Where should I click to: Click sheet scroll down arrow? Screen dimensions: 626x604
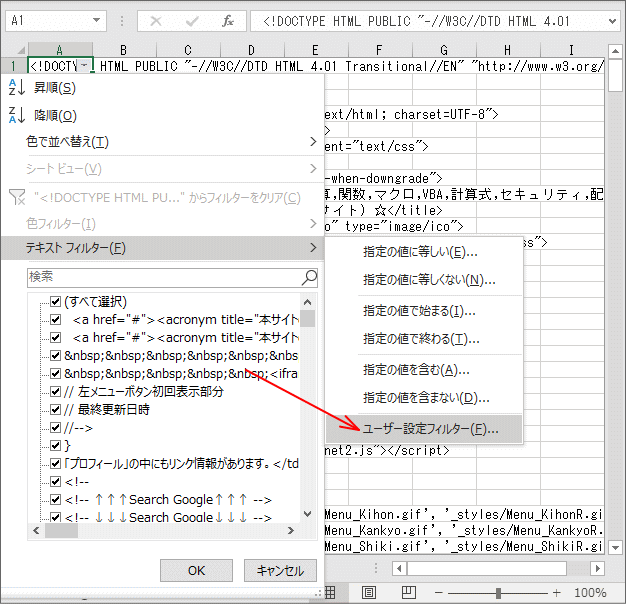click(615, 548)
